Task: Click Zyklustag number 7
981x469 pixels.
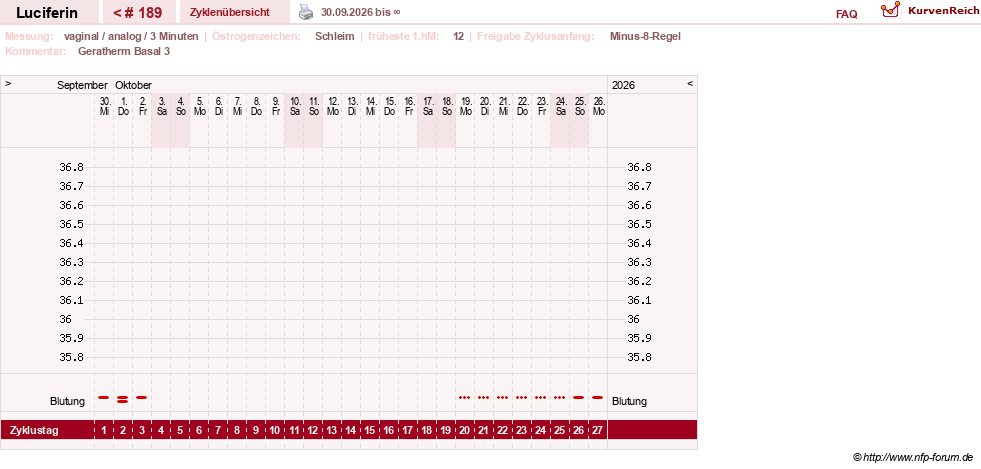Action: (x=218, y=430)
